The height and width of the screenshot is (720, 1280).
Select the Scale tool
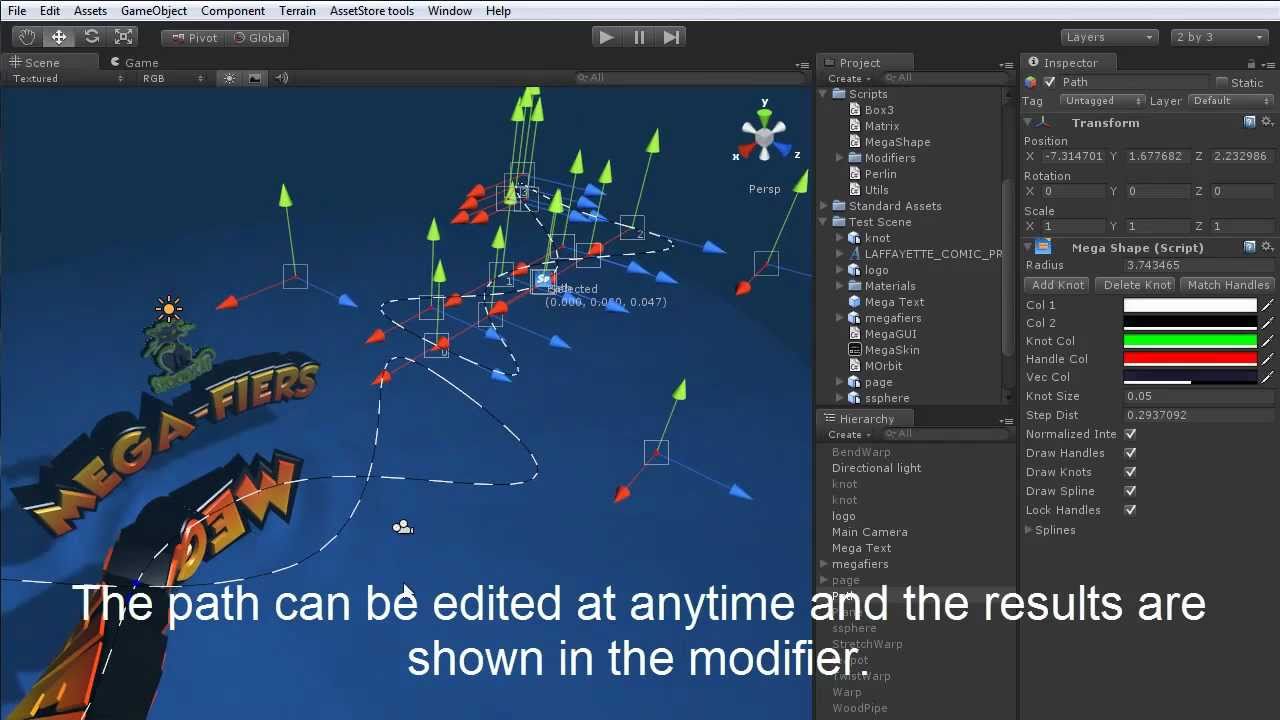tap(124, 36)
